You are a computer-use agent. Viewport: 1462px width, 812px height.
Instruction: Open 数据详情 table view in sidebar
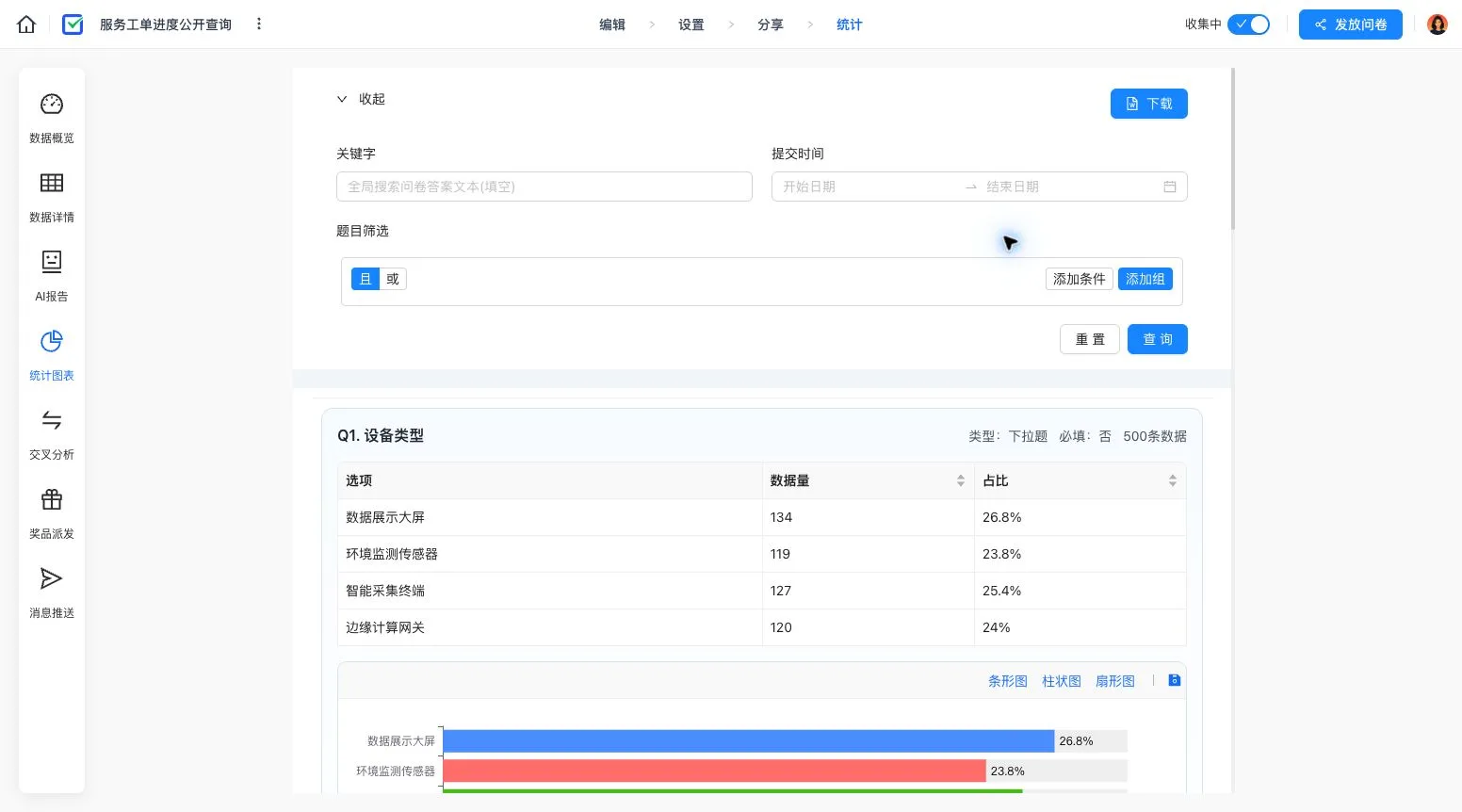52,197
